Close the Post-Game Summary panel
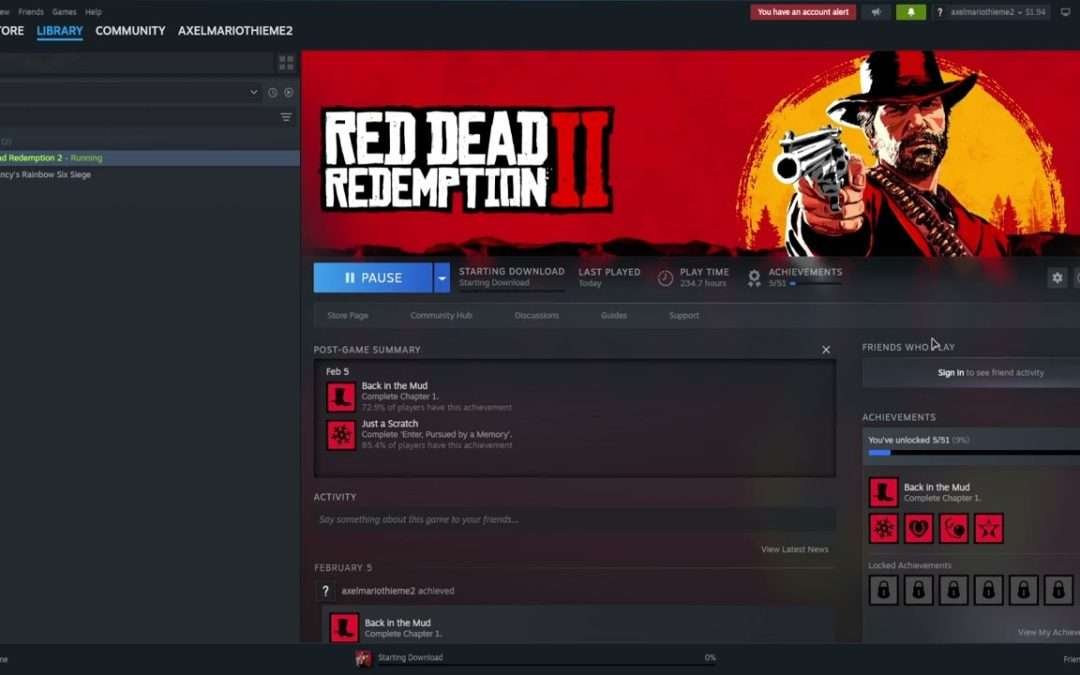 point(826,350)
